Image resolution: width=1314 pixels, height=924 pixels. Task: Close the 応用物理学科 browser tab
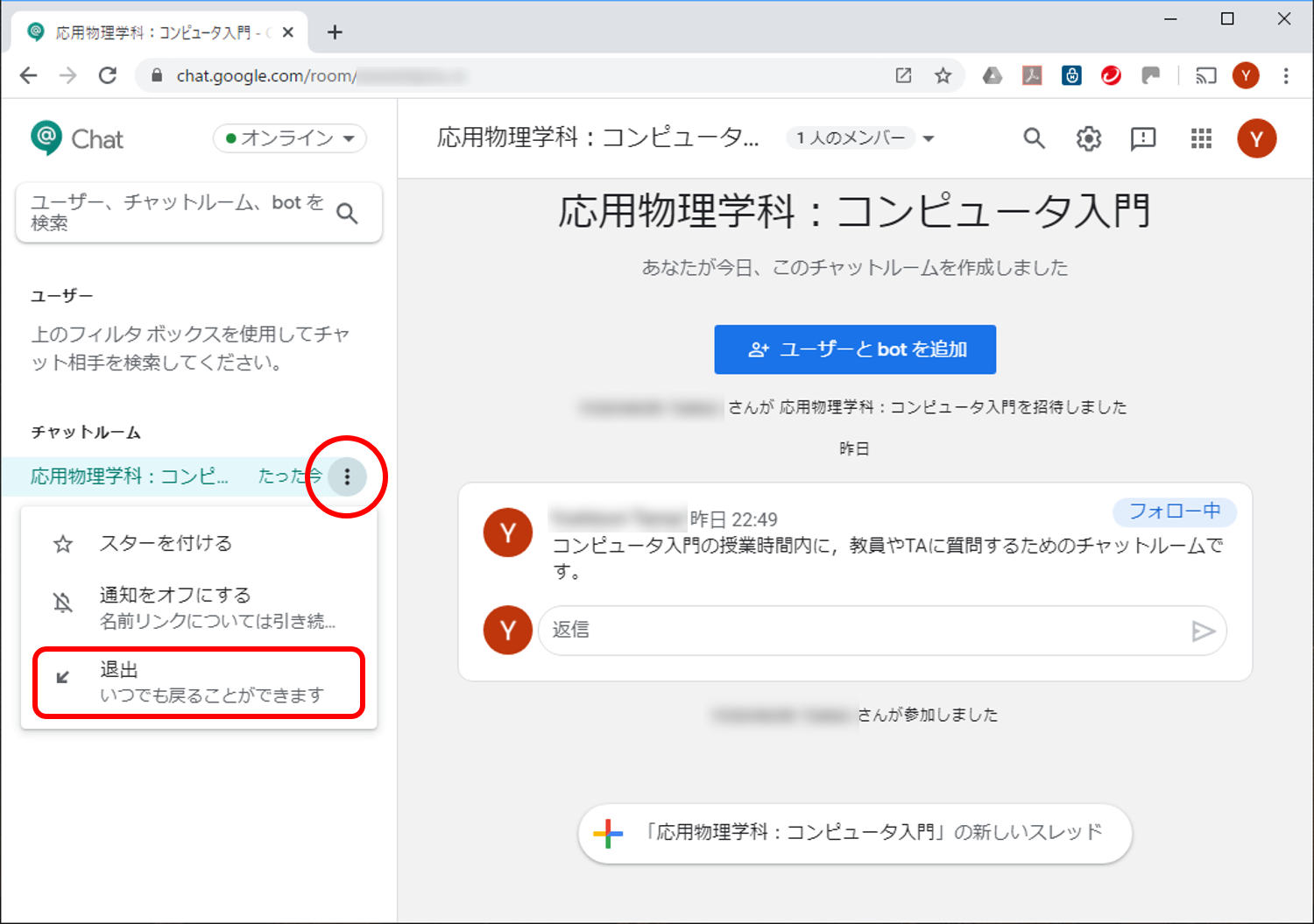[x=288, y=32]
